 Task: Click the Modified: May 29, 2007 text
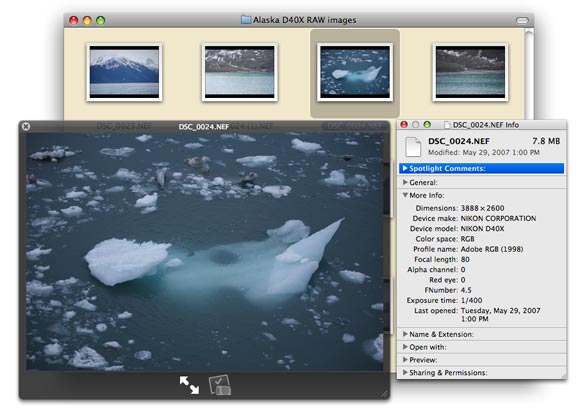[x=484, y=152]
